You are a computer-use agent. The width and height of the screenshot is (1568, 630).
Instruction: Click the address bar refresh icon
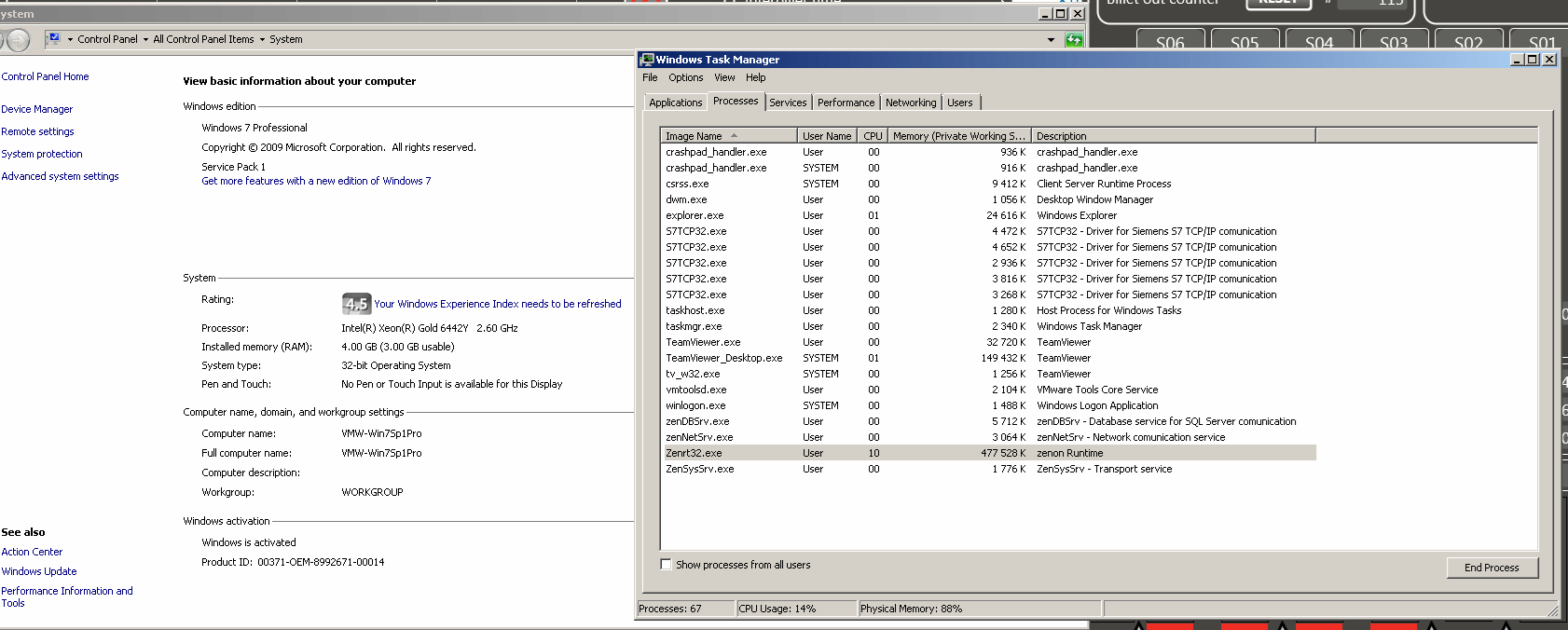click(1074, 39)
